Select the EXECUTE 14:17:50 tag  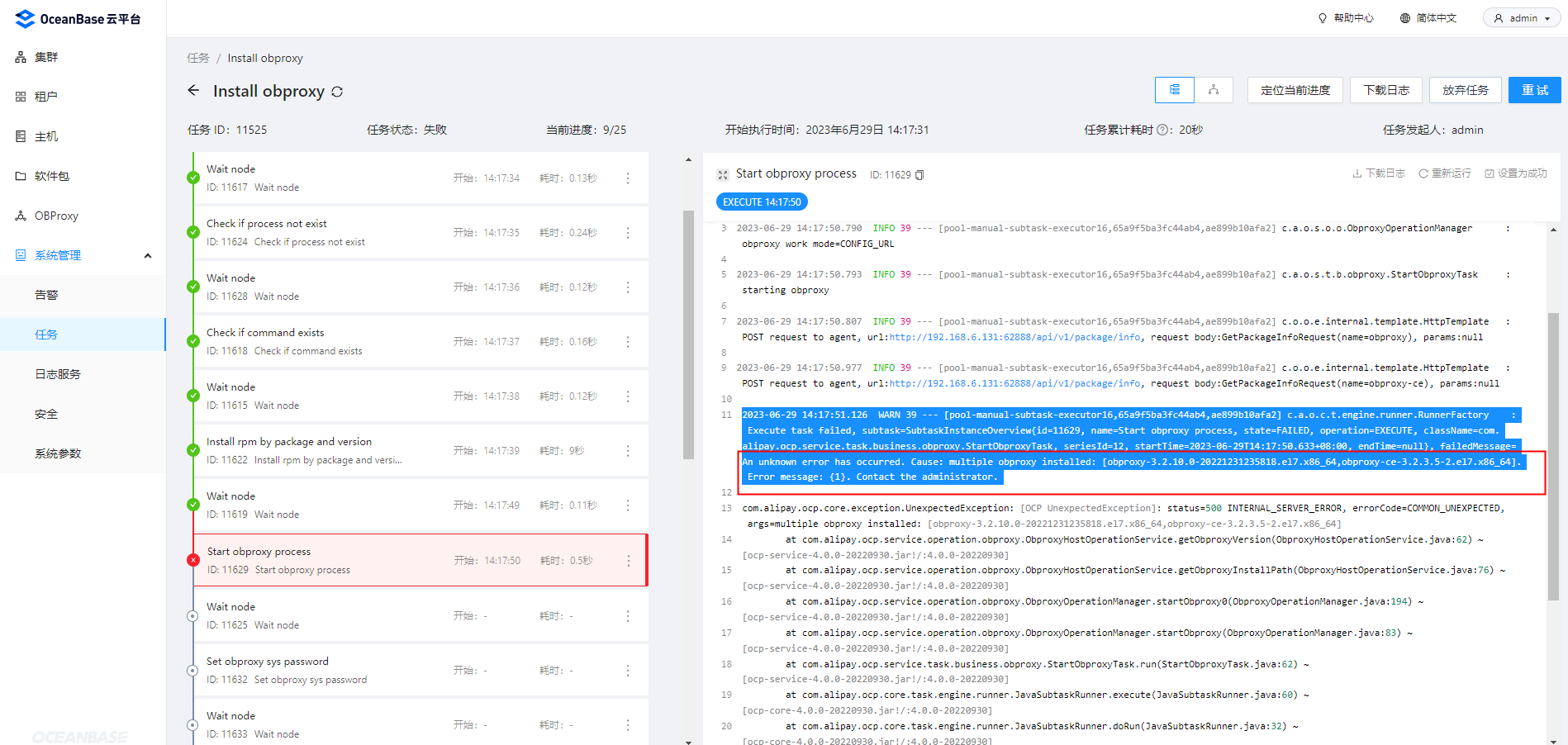click(x=762, y=202)
